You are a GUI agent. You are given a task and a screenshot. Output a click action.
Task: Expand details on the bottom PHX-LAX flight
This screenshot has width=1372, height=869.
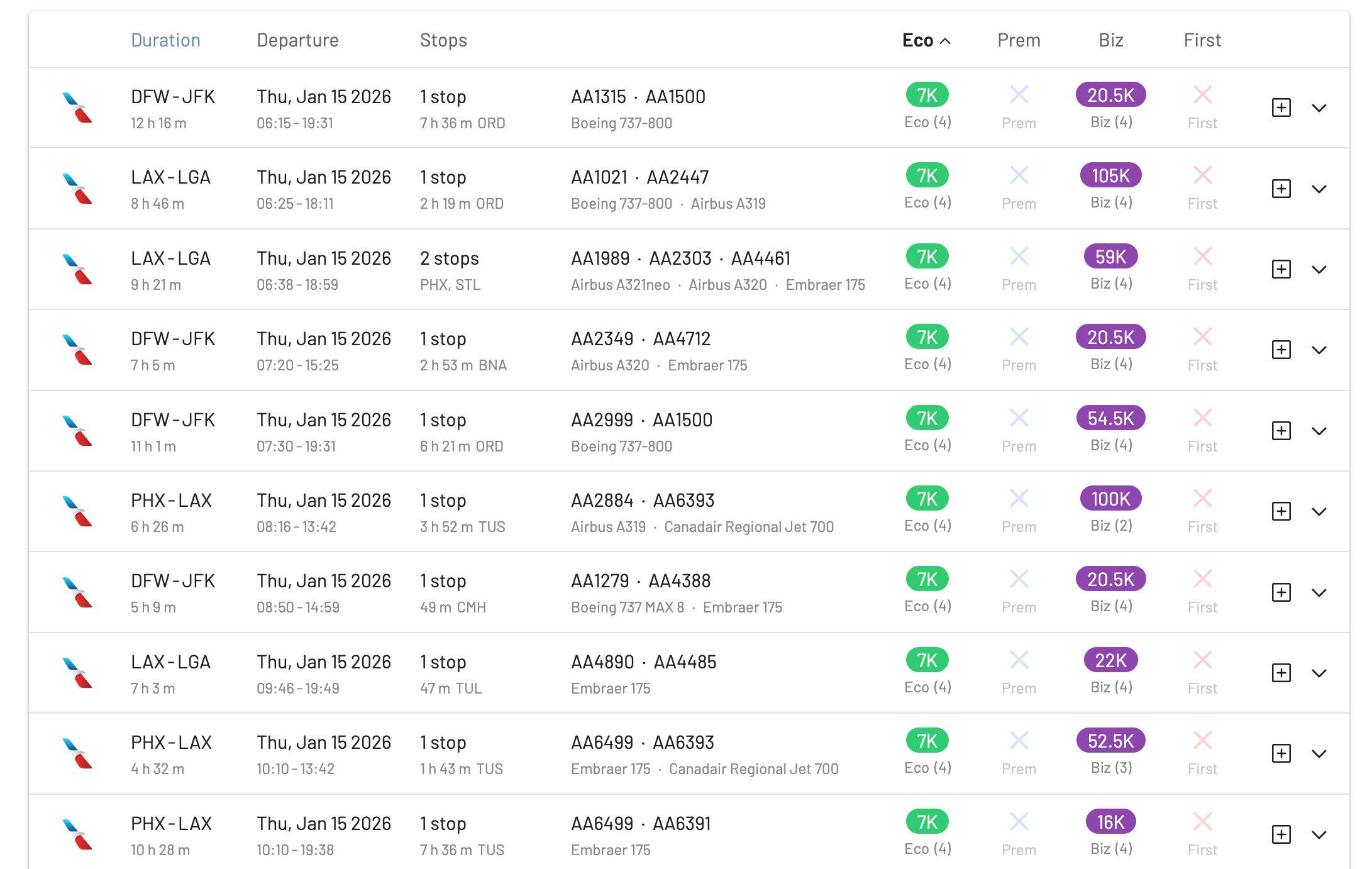(1319, 834)
